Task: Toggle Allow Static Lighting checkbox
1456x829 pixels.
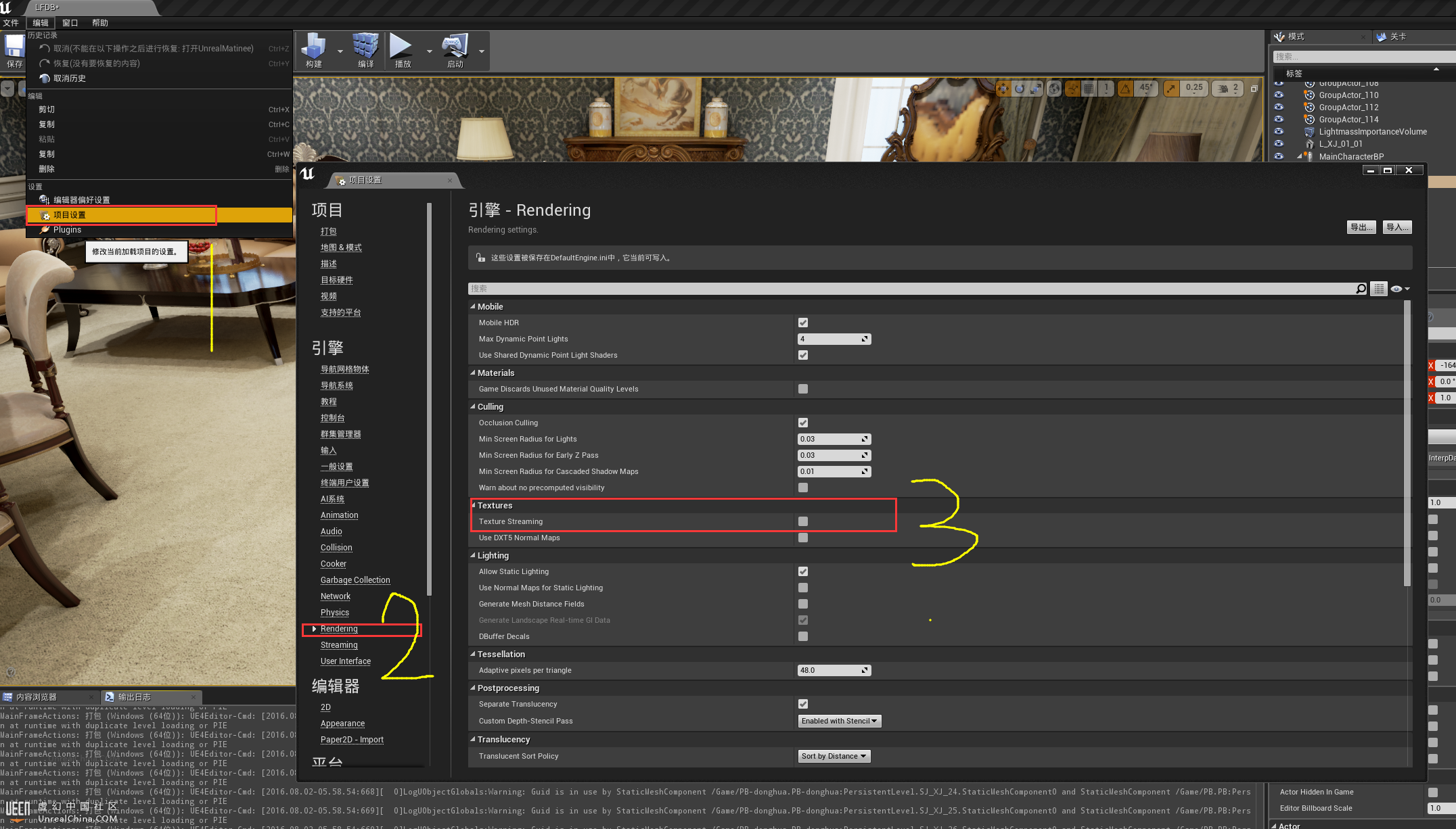Action: coord(803,571)
